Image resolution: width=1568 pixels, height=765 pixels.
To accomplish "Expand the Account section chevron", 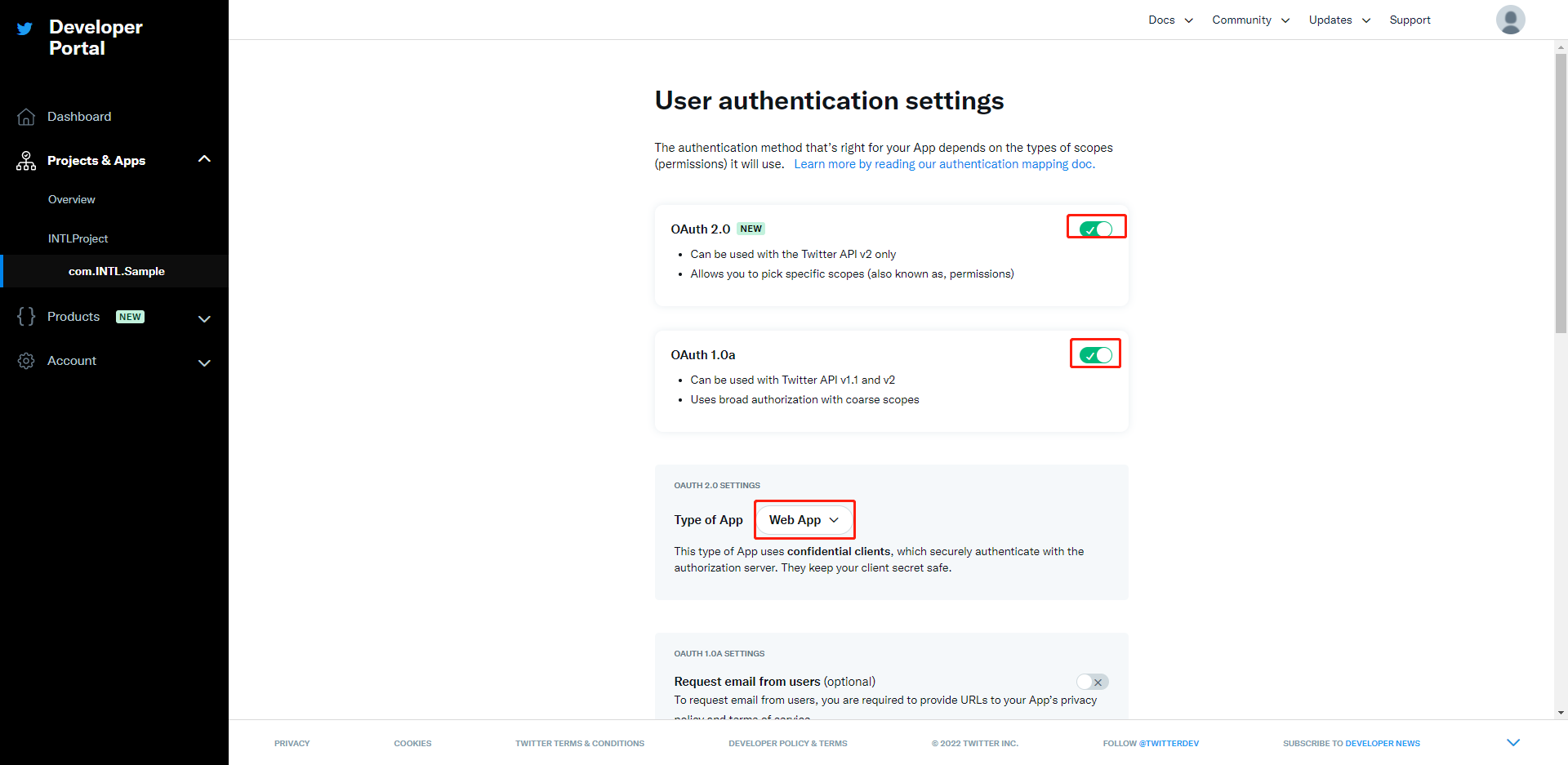I will pos(204,362).
